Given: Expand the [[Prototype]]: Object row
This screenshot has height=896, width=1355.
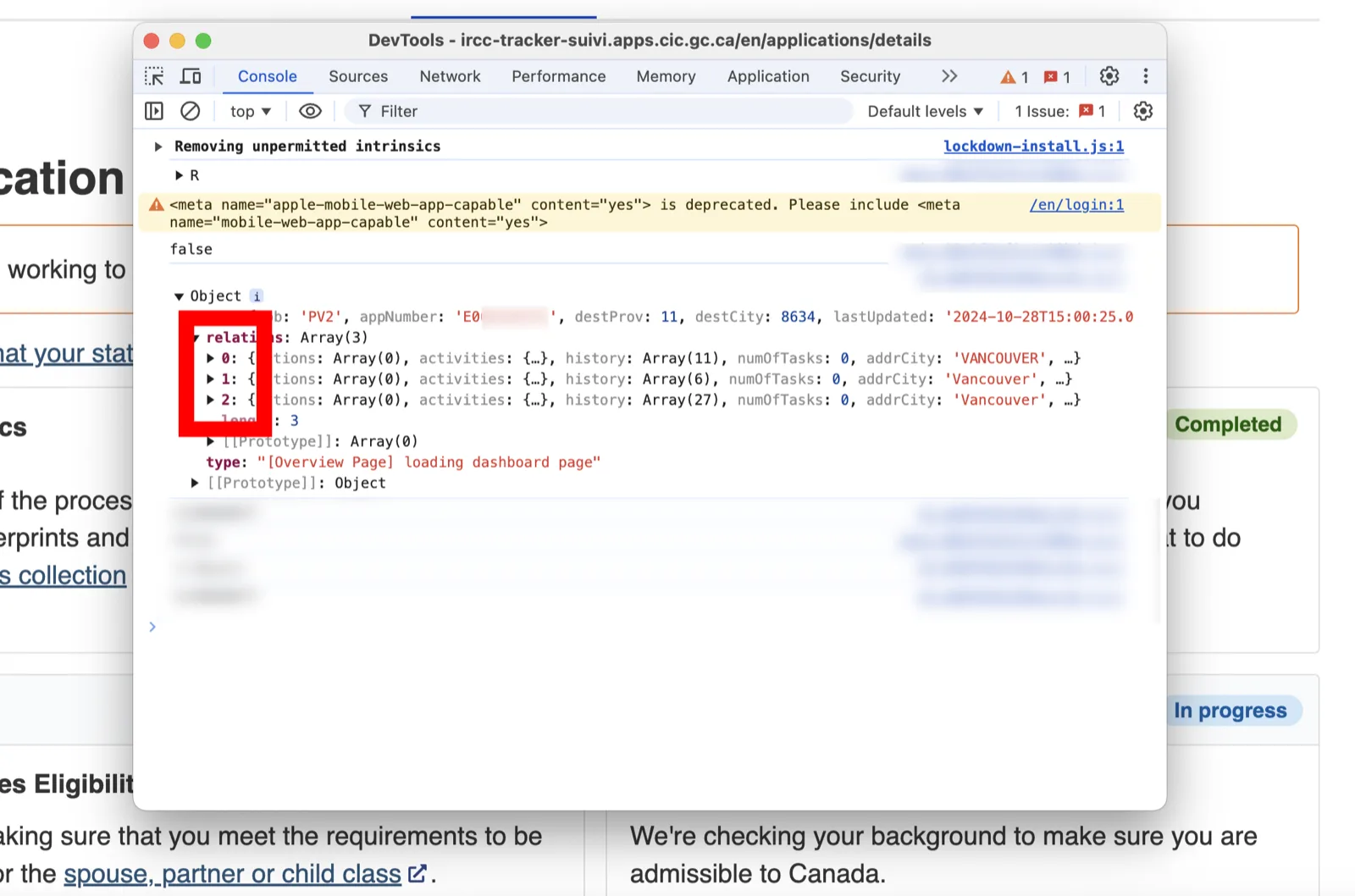Looking at the screenshot, I should (194, 483).
